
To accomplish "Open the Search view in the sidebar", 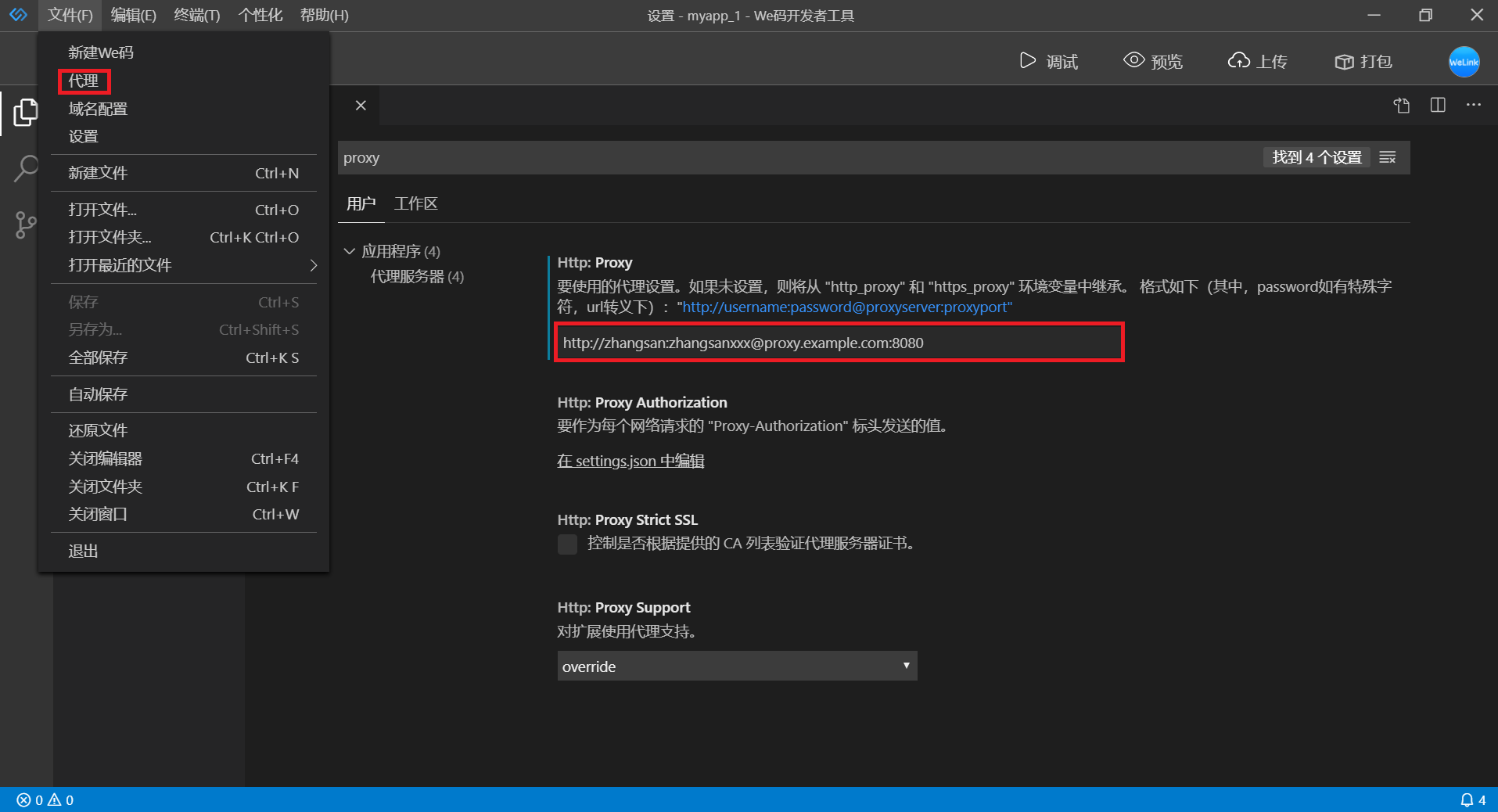I will click(x=26, y=167).
